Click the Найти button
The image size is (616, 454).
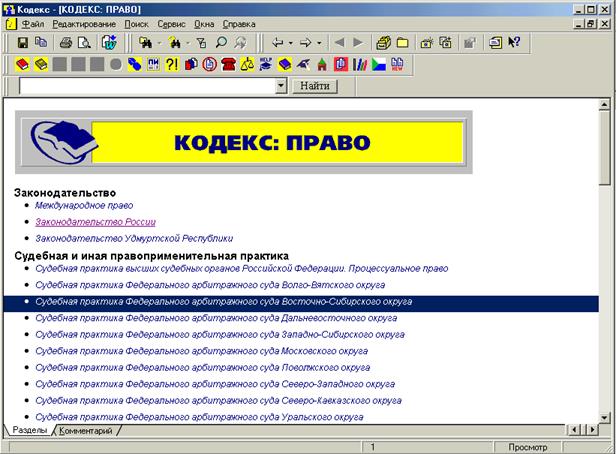[315, 86]
